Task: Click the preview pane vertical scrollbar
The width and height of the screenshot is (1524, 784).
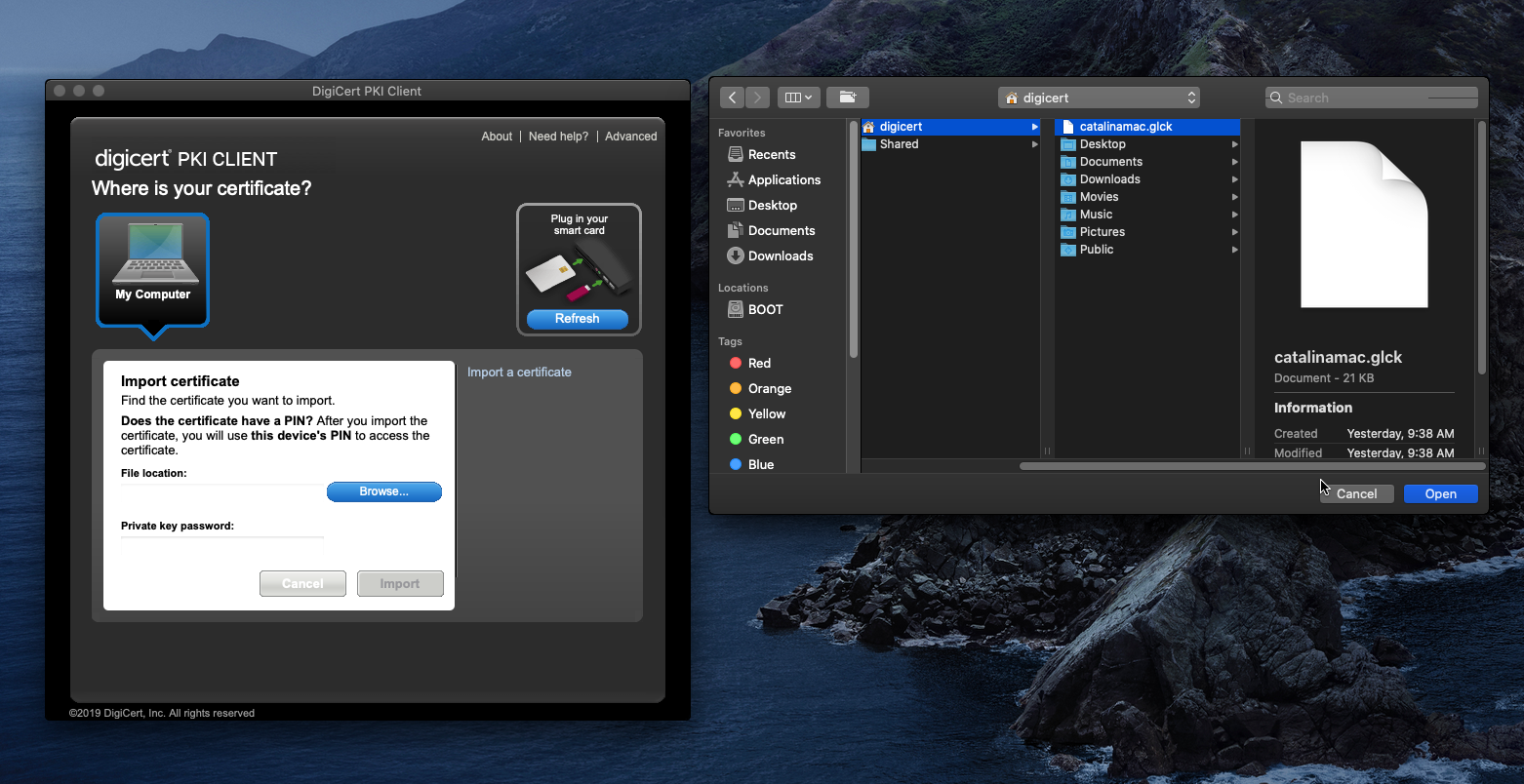Action: pyautogui.click(x=1482, y=247)
